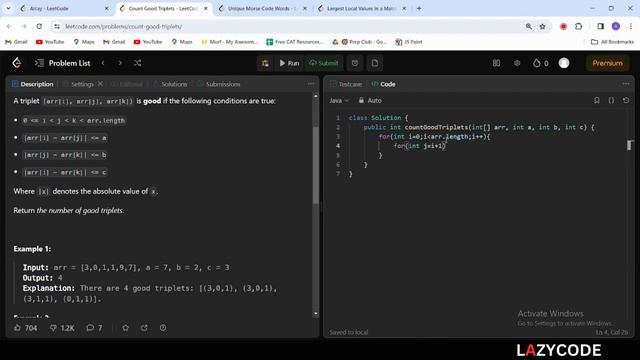
Task: Open Chrome side panel icon
Action: click(600, 26)
